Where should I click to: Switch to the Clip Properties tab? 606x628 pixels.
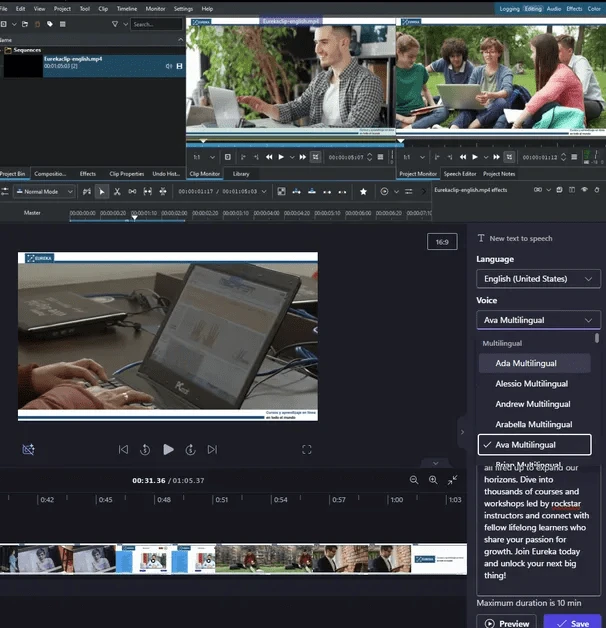pos(127,173)
